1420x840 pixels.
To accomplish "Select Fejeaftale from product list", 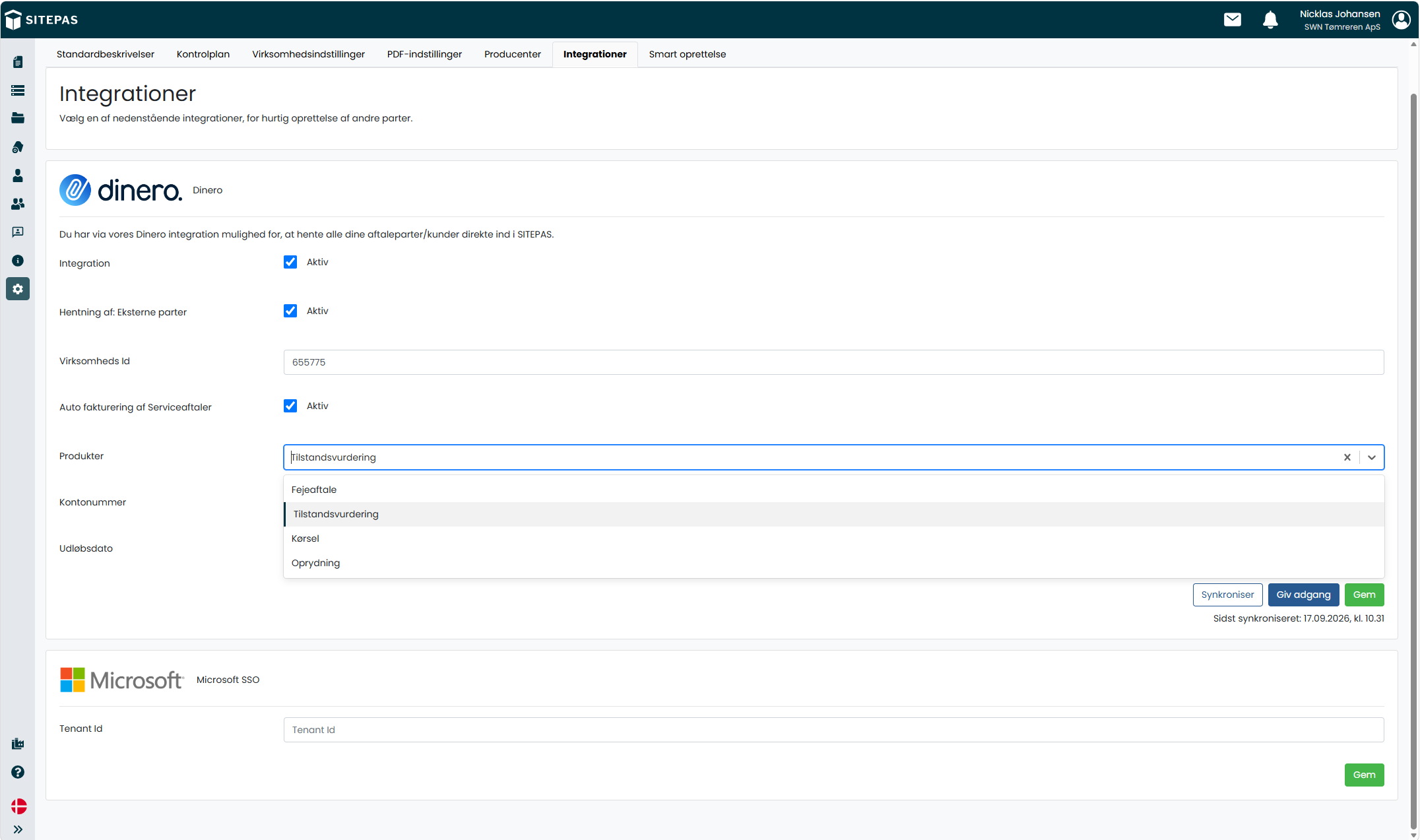I will coord(834,490).
